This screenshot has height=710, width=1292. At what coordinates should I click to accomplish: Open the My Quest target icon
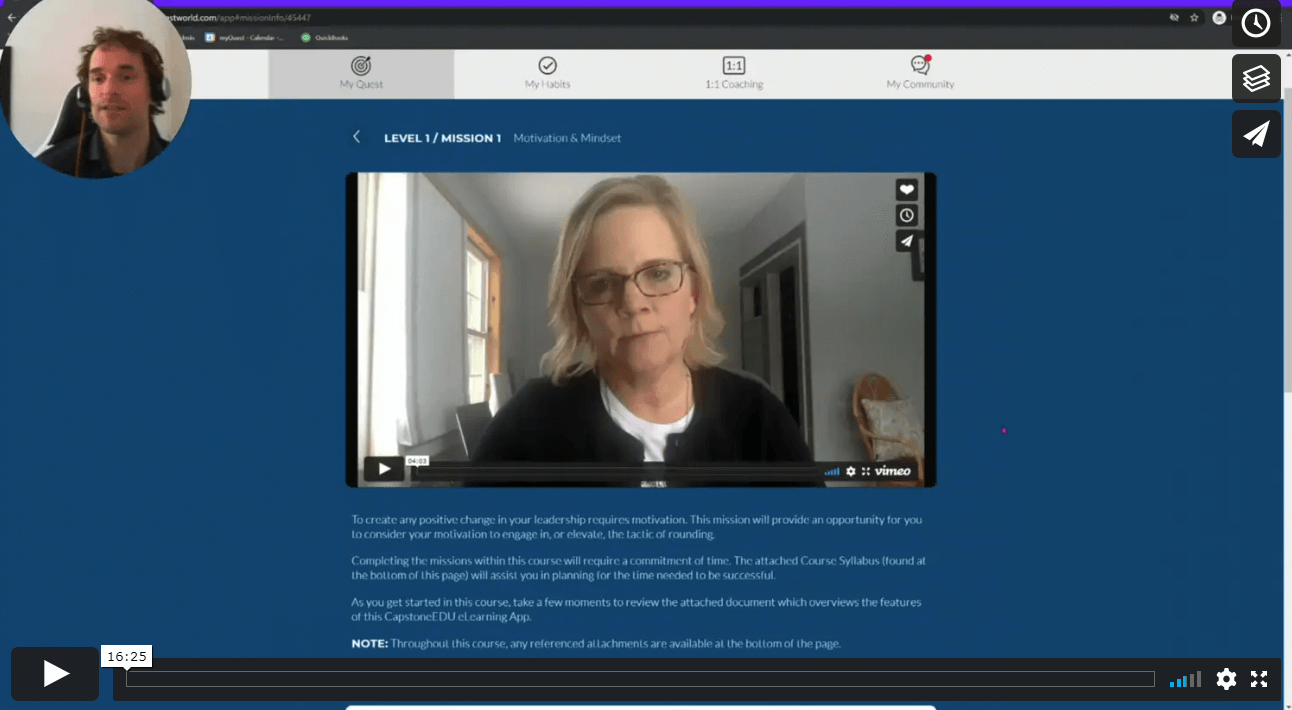tap(360, 68)
